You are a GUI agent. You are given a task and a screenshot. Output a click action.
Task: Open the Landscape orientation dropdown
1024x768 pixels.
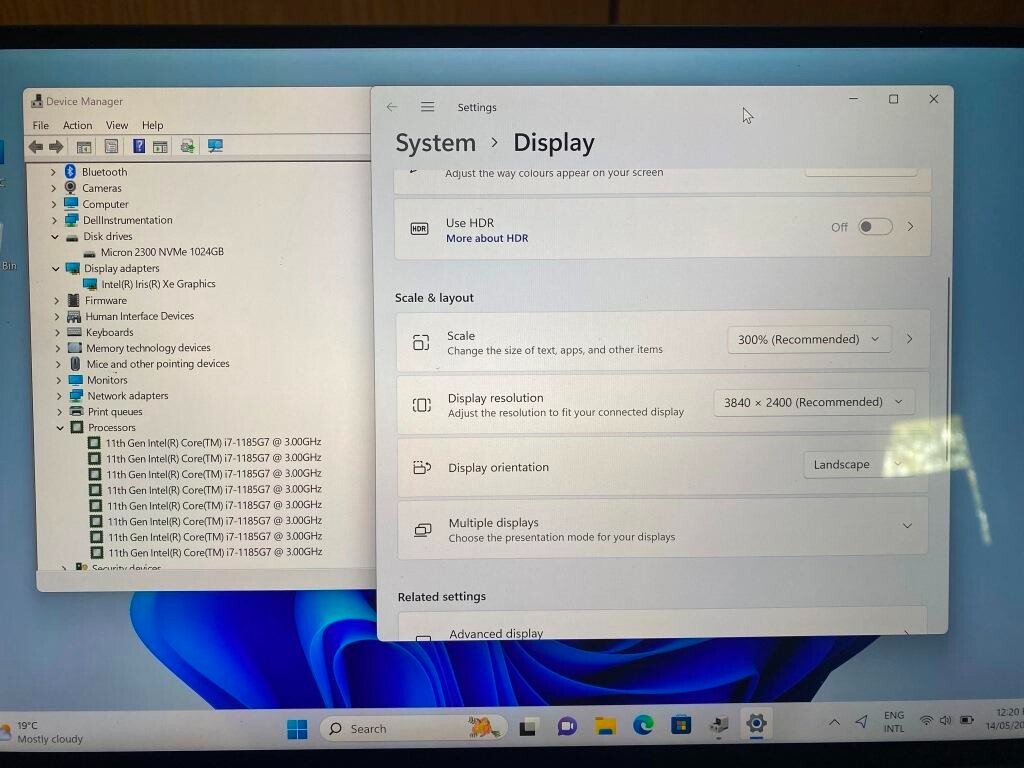[857, 464]
